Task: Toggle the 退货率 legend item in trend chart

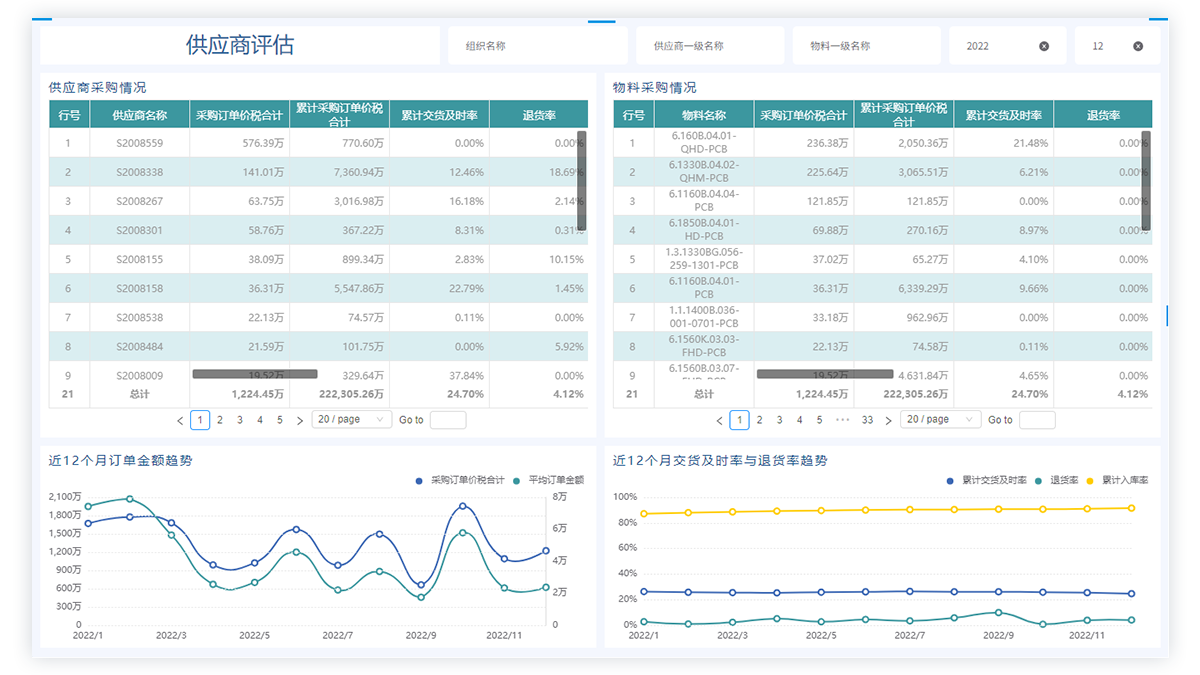Action: (x=1057, y=480)
